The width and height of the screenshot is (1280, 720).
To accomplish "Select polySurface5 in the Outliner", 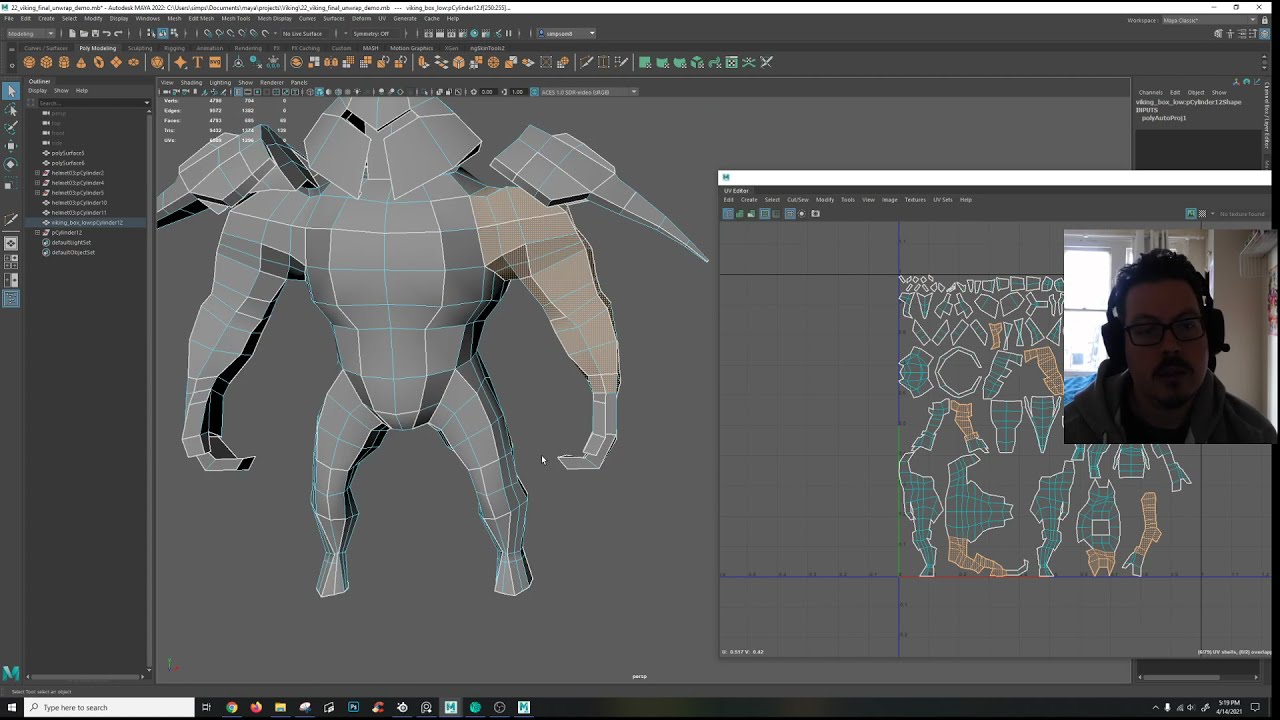I will point(68,153).
